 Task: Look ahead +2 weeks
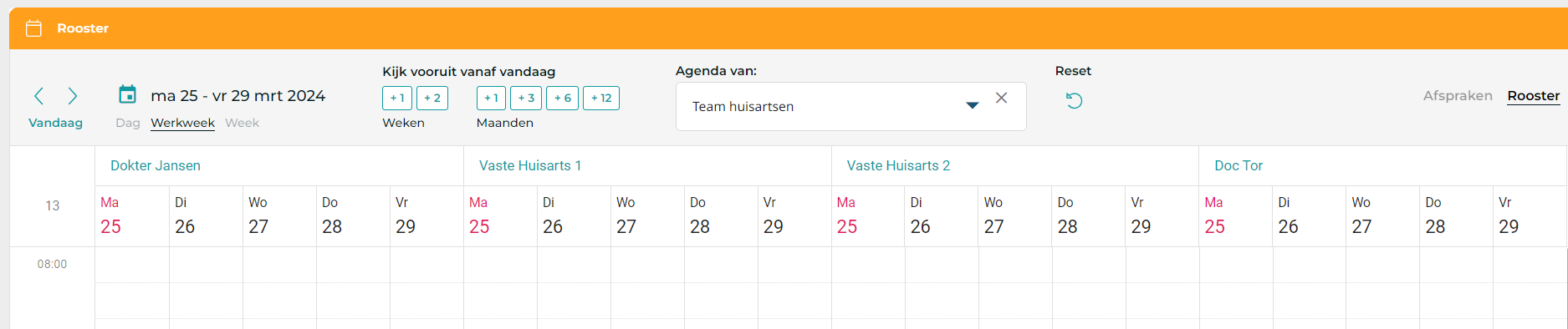432,98
